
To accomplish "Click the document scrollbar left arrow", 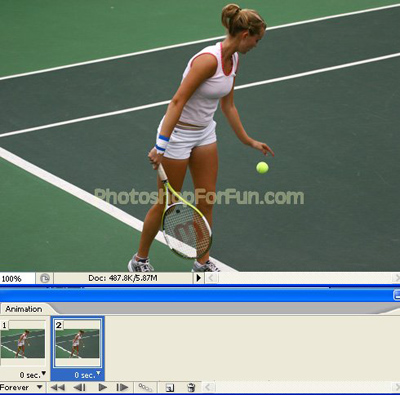I will [x=211, y=278].
